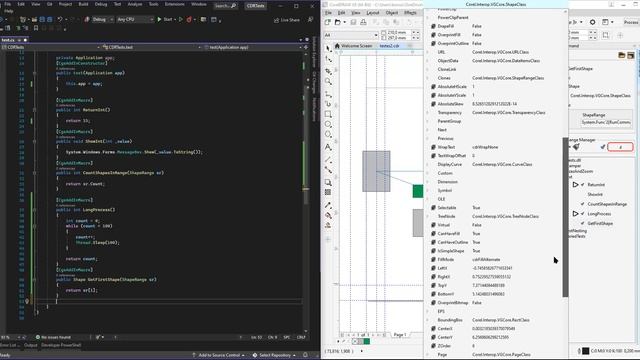Select the Interactive Fill tool in CorelDRAW
This screenshot has width=640, height=360.
pos(328,215)
